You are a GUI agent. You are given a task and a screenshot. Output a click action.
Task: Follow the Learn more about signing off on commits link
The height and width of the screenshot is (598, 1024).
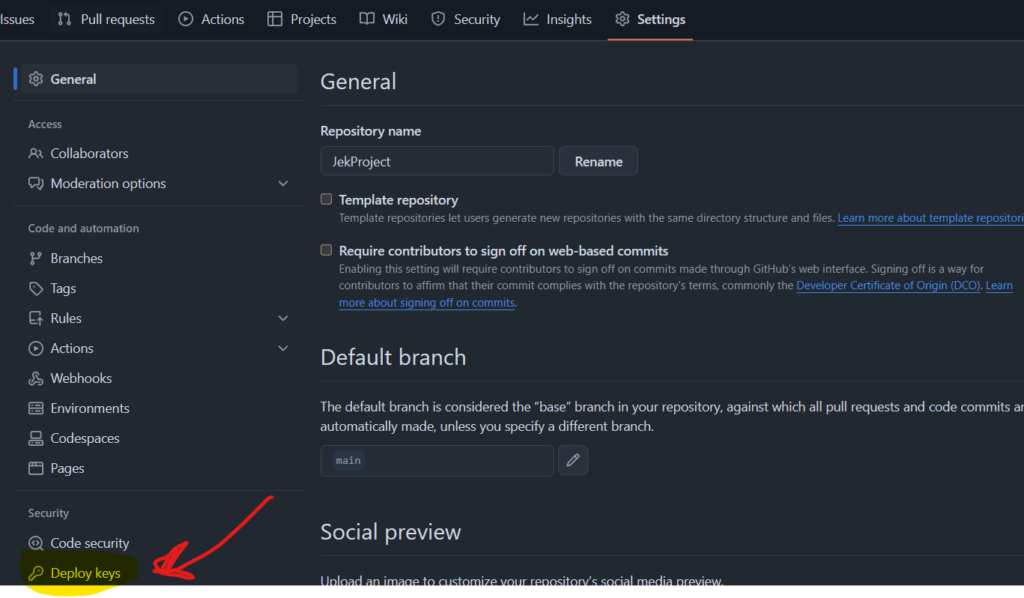pos(426,302)
